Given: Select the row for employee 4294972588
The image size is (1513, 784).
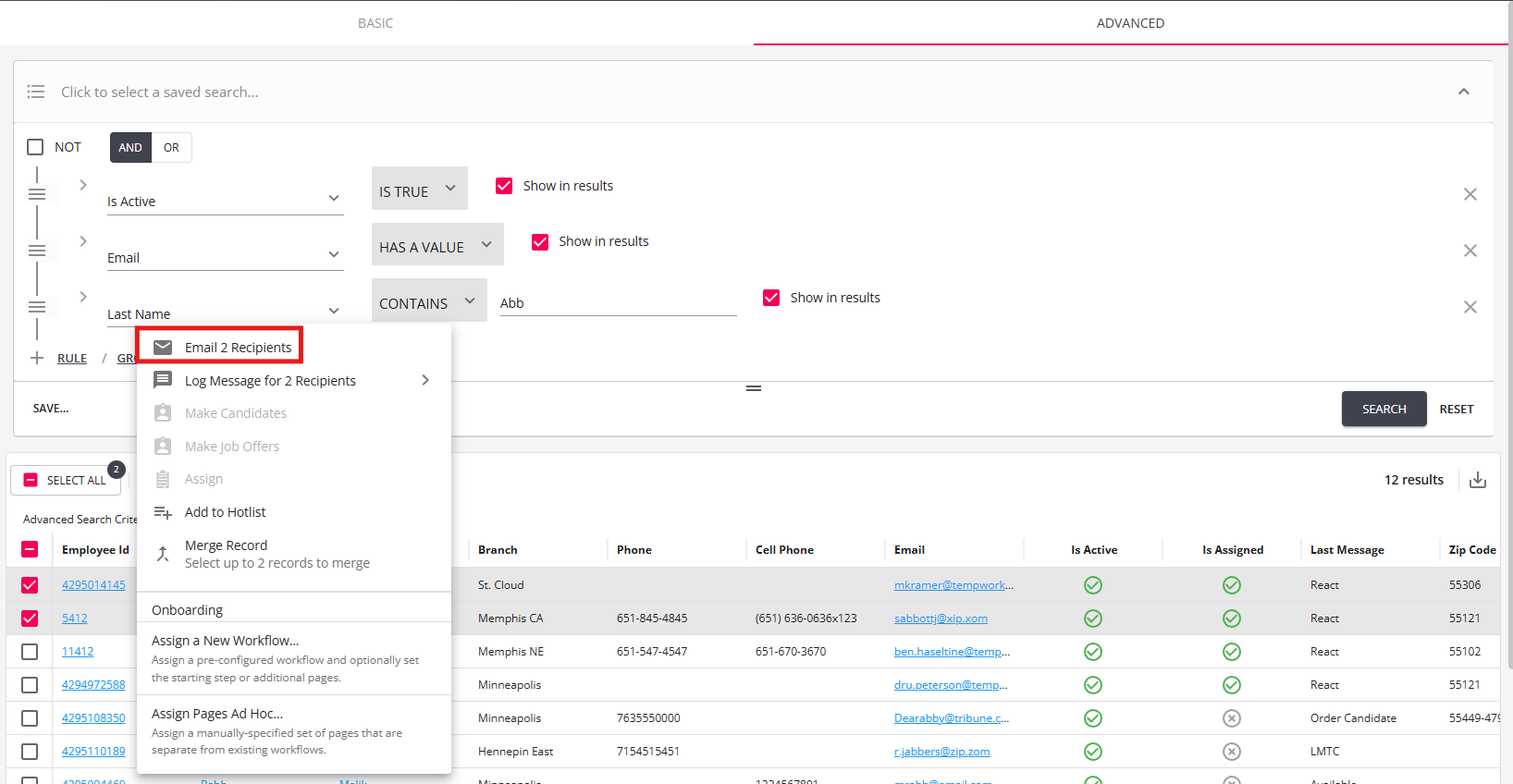Looking at the screenshot, I should pyautogui.click(x=30, y=685).
